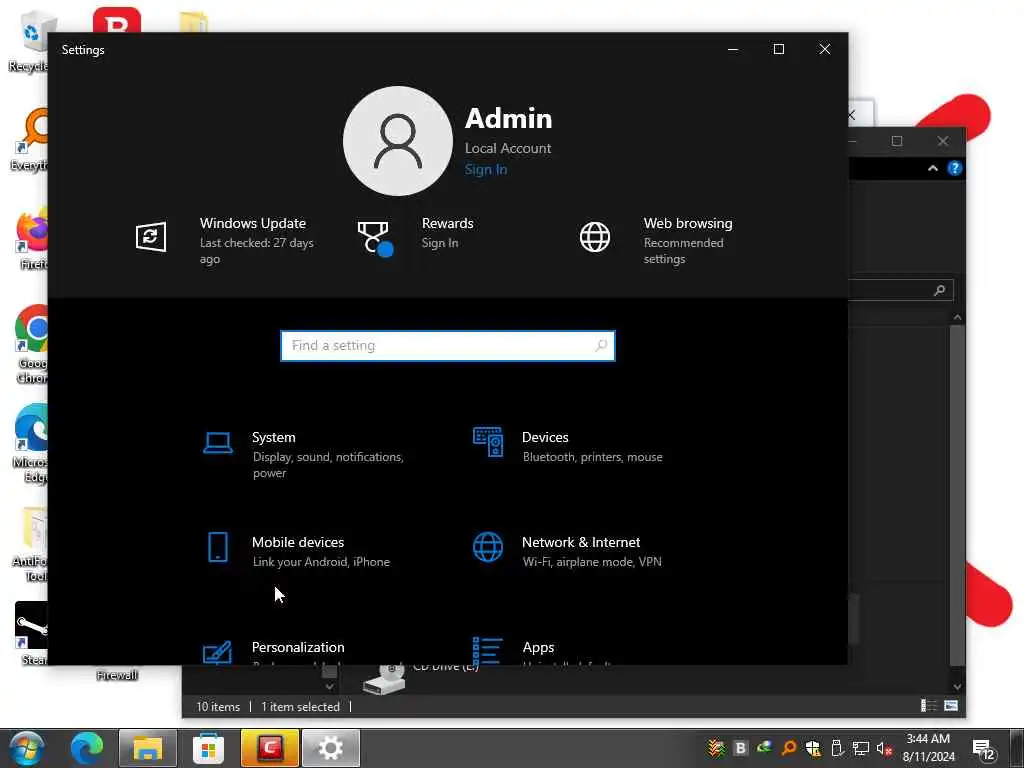Screen dimensions: 1024x768
Task: Close the Explorer window behind Settings
Action: 942,141
